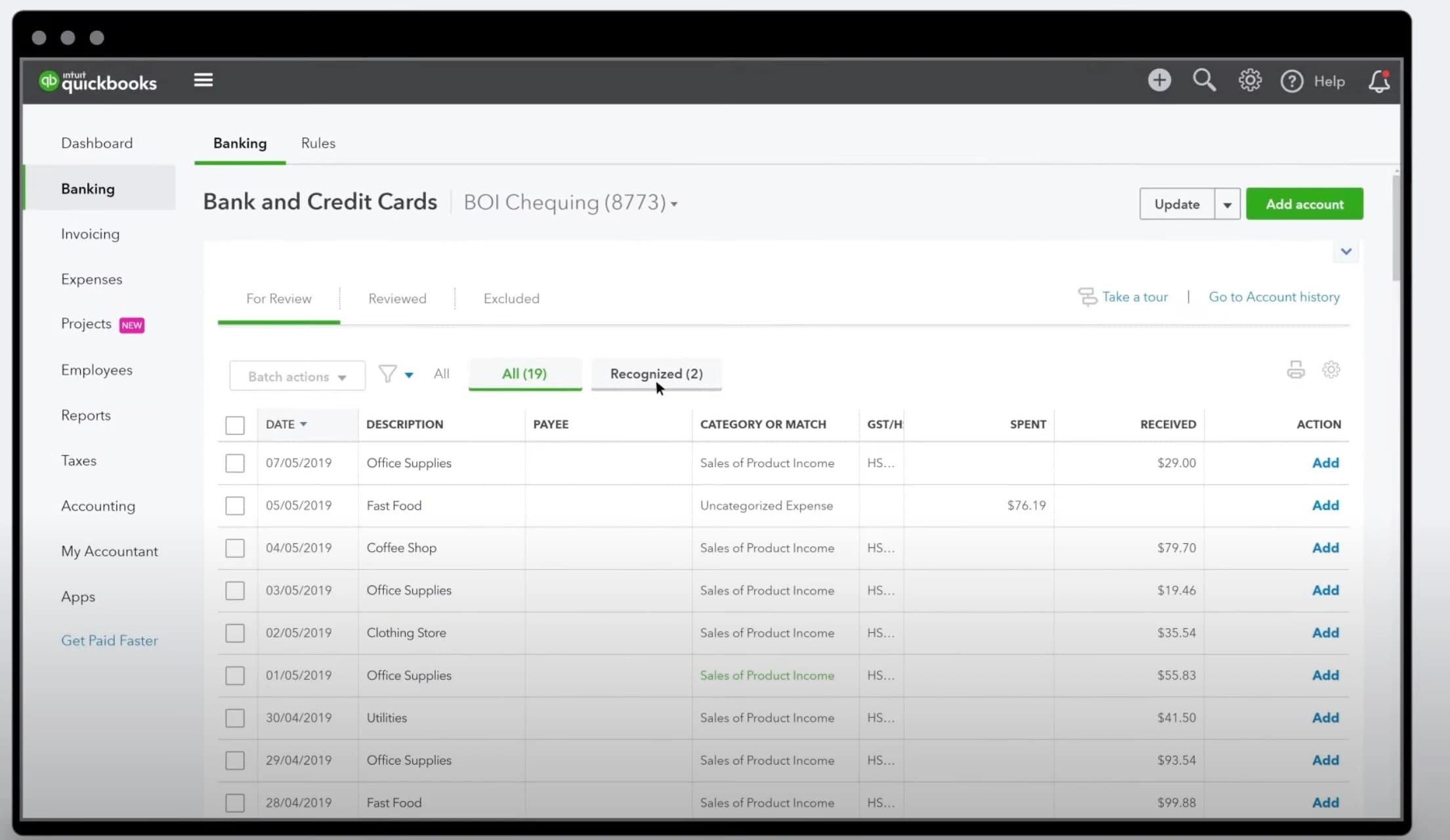Open the plus create-new menu
Image resolution: width=1450 pixels, height=840 pixels.
(x=1159, y=80)
